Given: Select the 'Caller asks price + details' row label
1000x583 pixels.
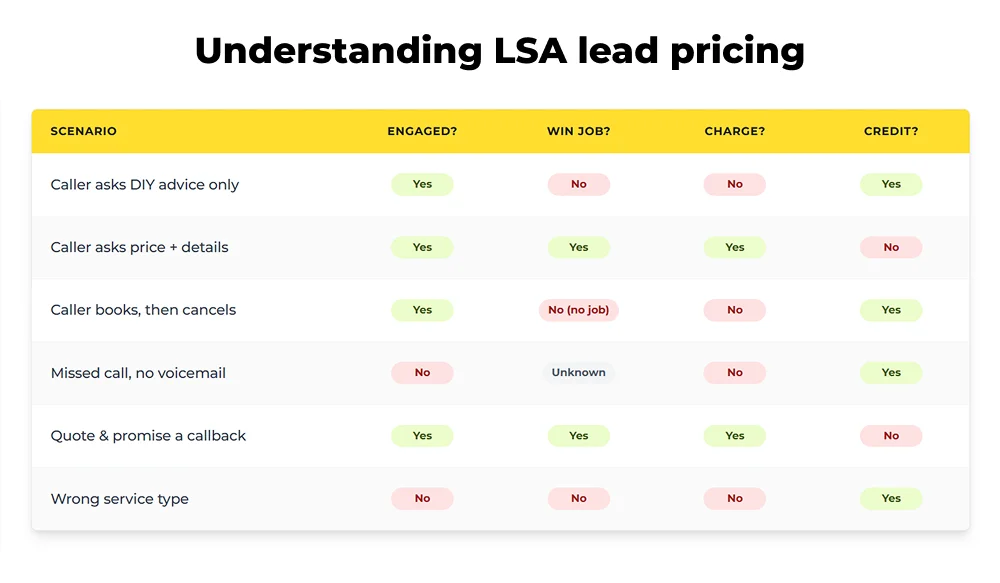Looking at the screenshot, I should pos(139,247).
